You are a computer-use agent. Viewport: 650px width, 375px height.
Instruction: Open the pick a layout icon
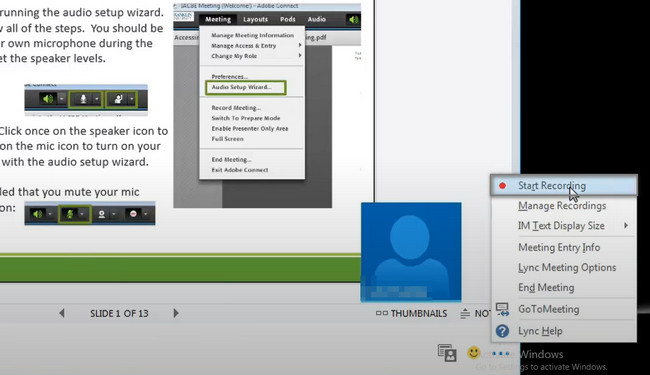coord(447,353)
